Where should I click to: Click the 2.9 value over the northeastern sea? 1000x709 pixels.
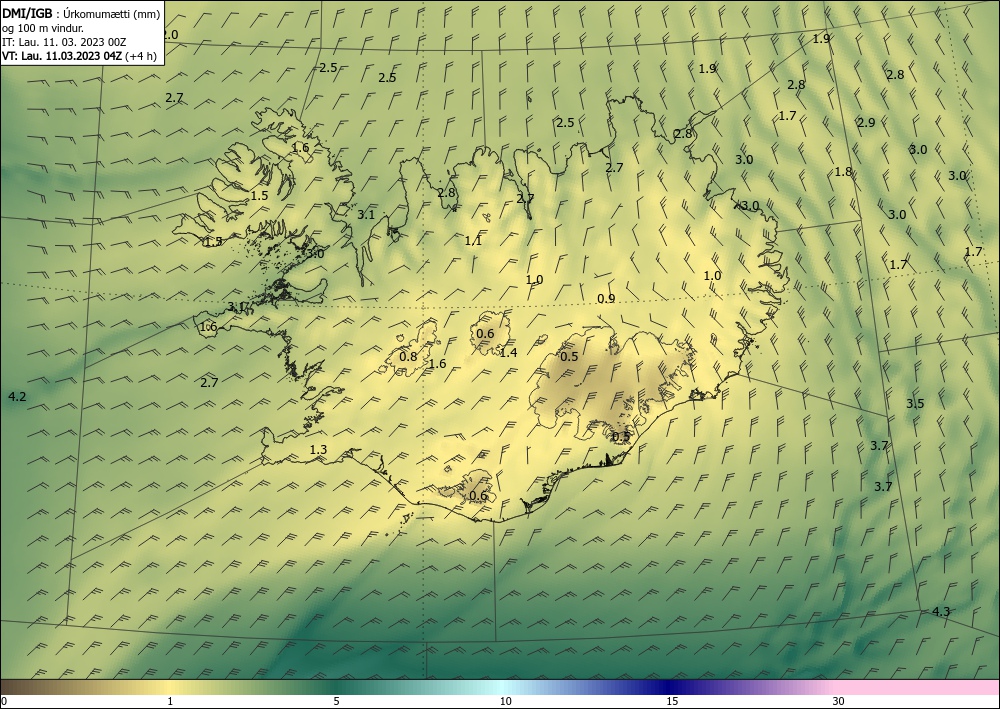pyautogui.click(x=866, y=122)
